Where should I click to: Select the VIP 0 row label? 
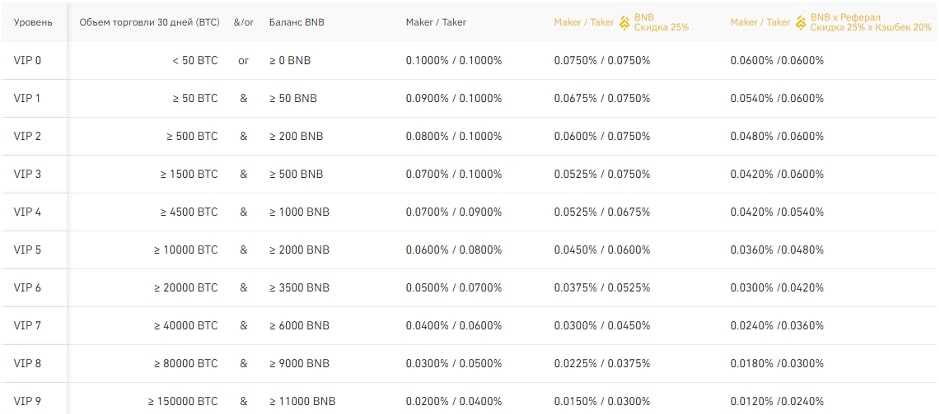[27, 60]
